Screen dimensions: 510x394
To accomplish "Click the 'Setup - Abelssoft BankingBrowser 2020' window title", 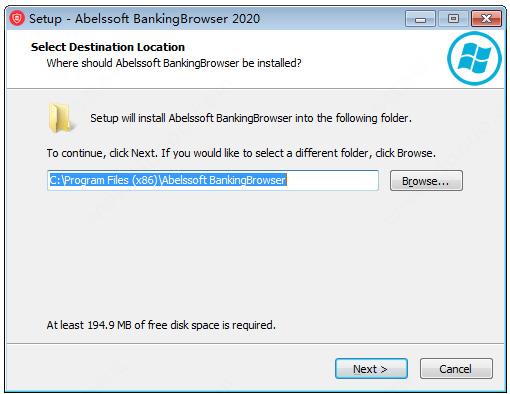I will 144,19.
